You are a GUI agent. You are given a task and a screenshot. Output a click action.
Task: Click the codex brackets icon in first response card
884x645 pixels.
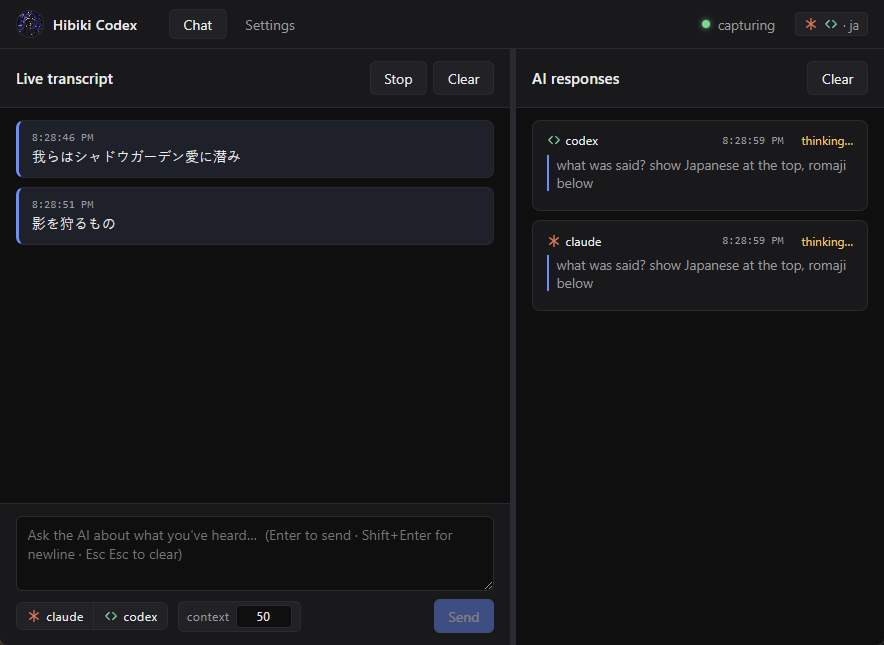click(554, 140)
